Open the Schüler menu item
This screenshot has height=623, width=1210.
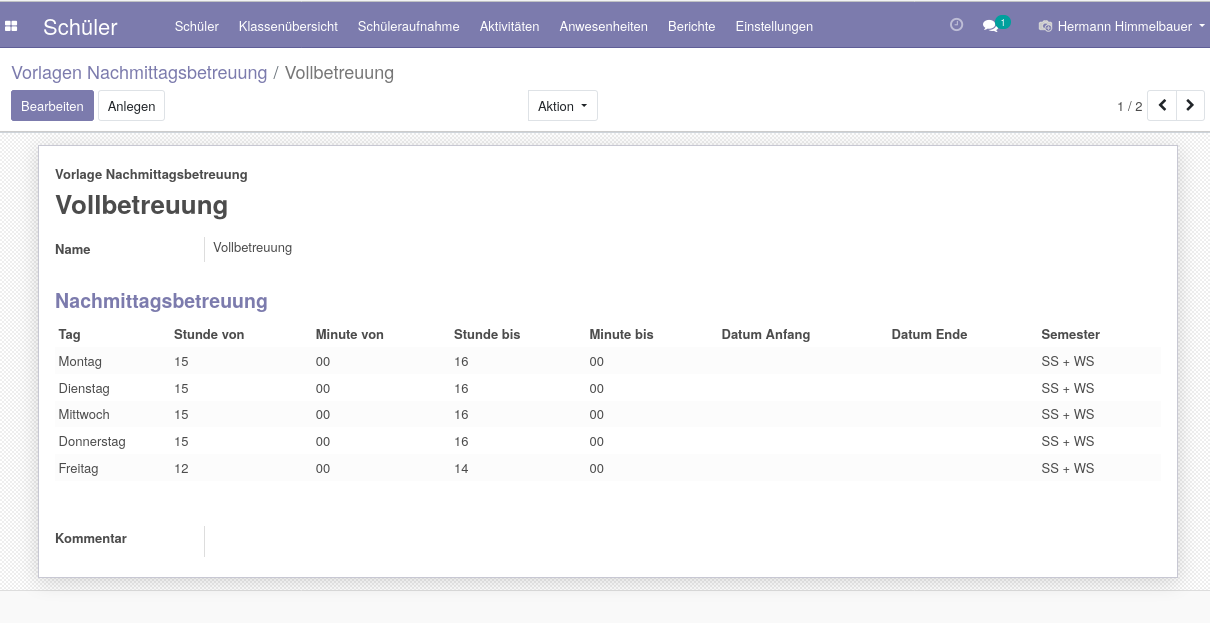[196, 26]
